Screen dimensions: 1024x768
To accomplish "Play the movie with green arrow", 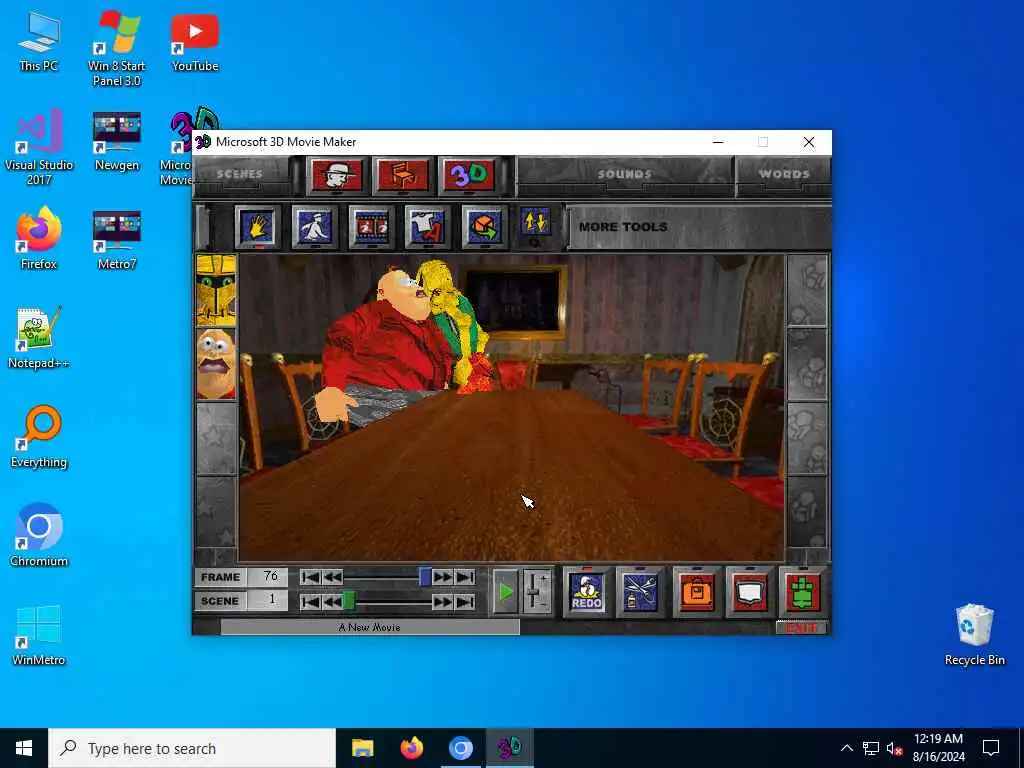I will (x=505, y=592).
